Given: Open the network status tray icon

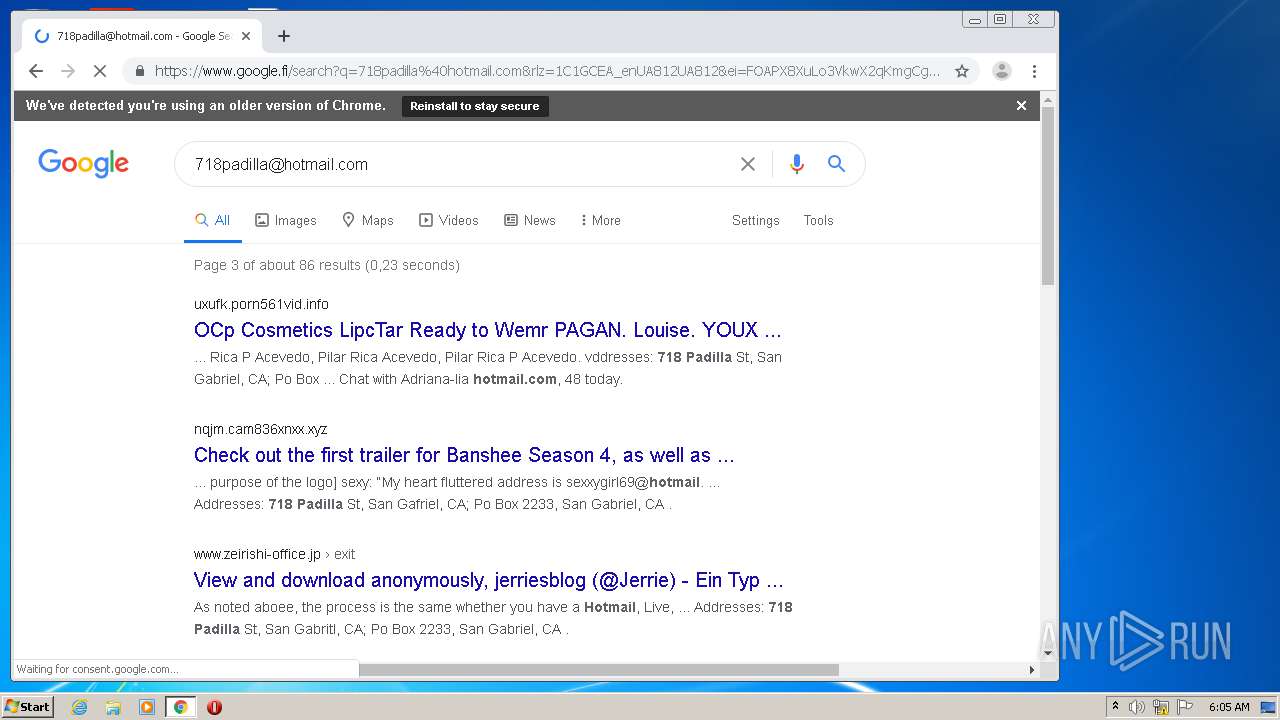Looking at the screenshot, I should click(1161, 707).
